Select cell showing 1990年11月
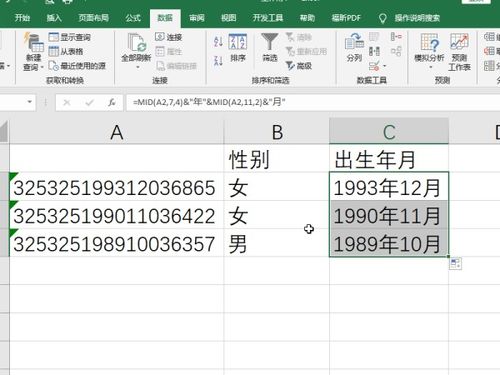This screenshot has width=500, height=375. coord(389,215)
